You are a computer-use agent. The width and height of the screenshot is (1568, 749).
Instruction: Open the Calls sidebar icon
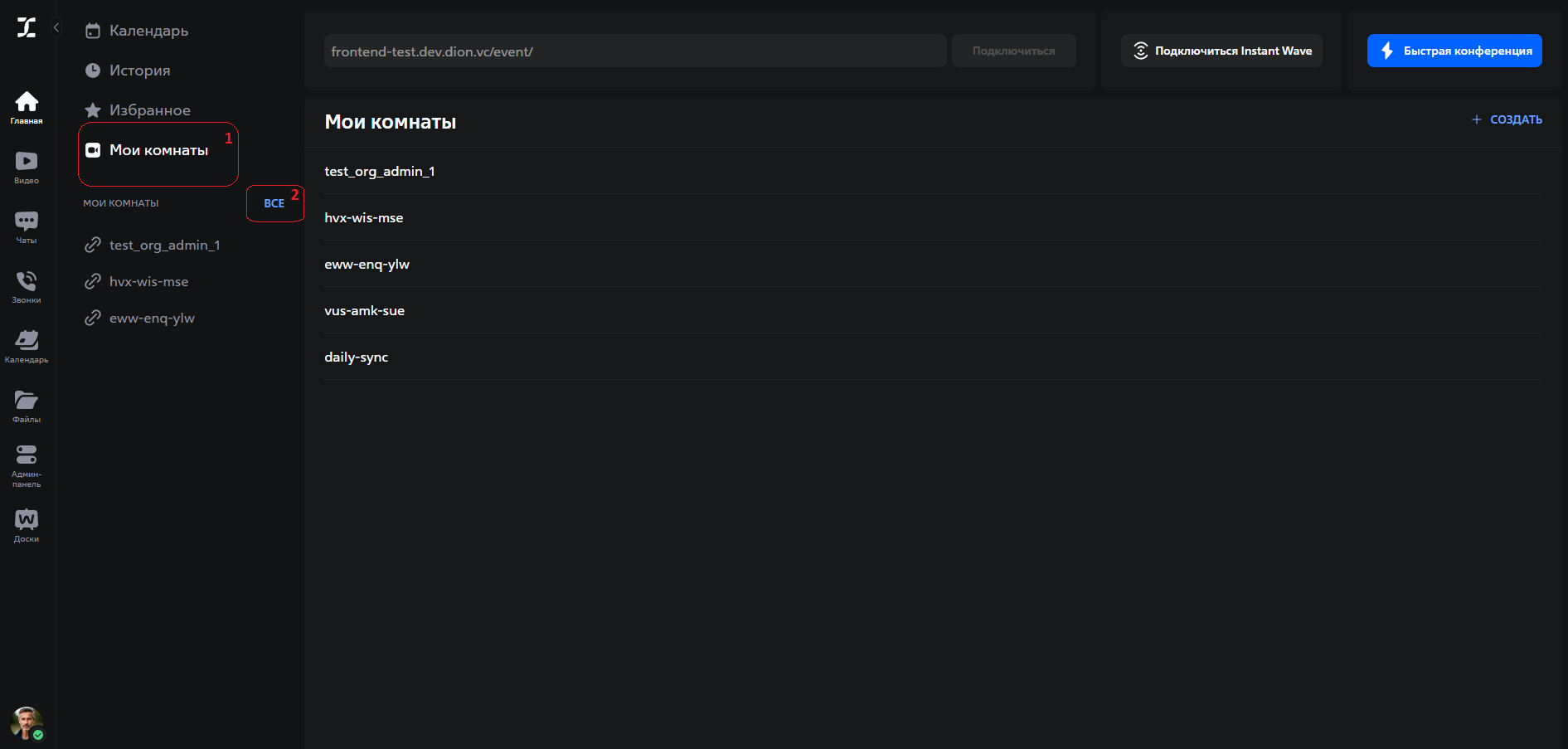[27, 285]
